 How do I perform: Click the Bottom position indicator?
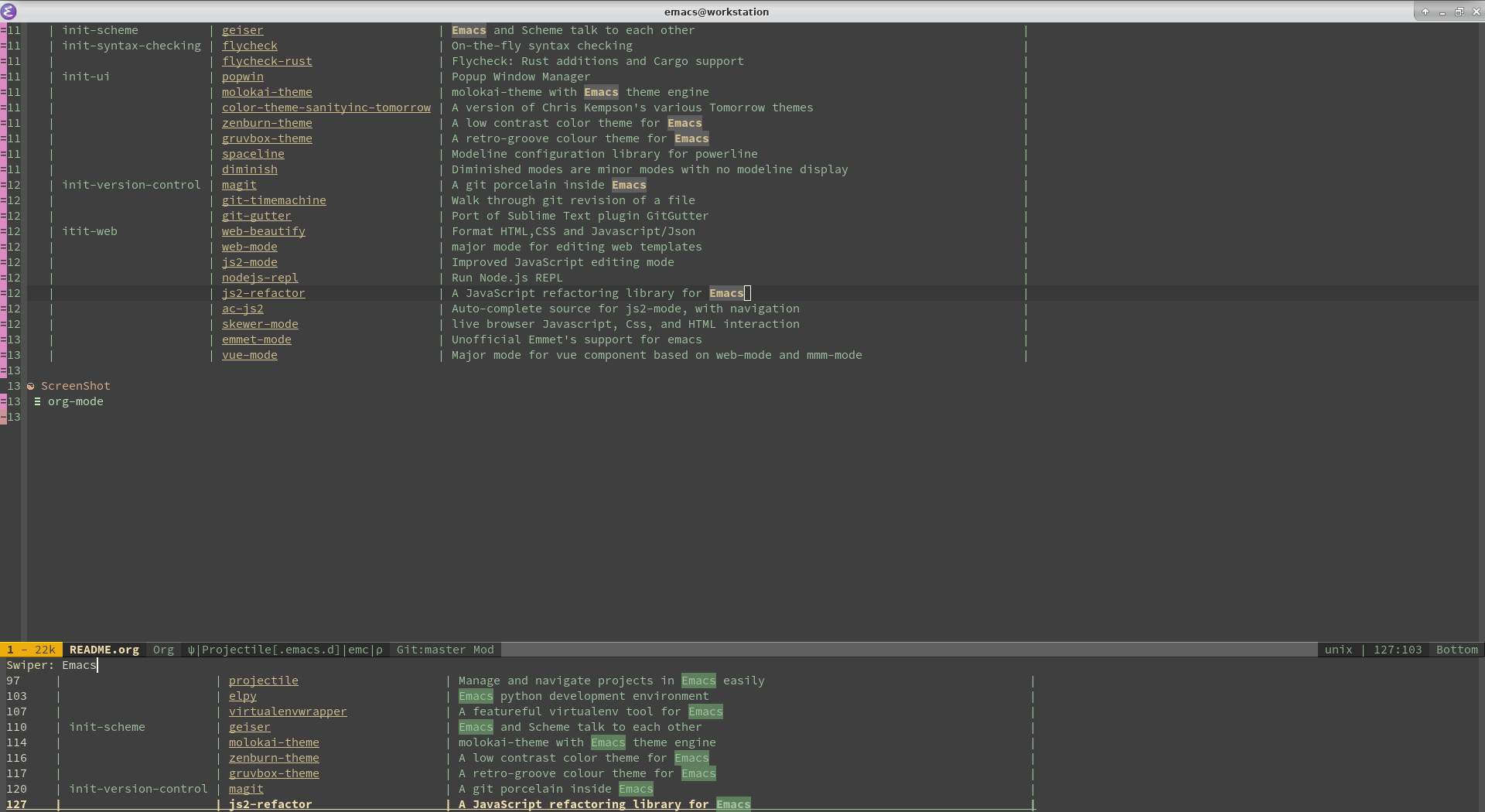1457,650
